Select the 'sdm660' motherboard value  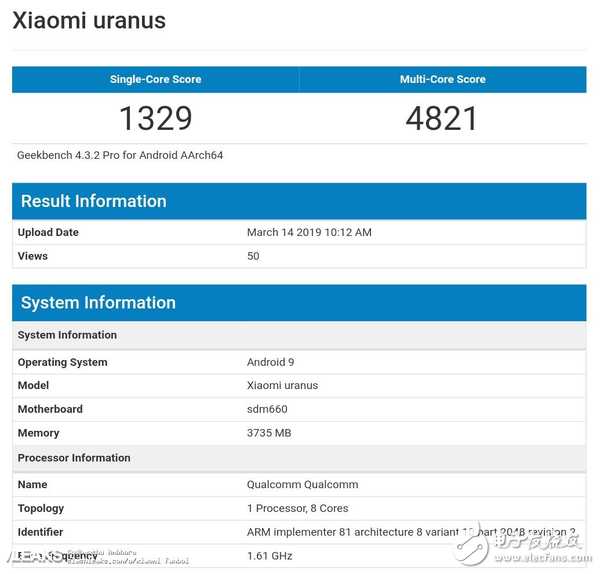(267, 409)
